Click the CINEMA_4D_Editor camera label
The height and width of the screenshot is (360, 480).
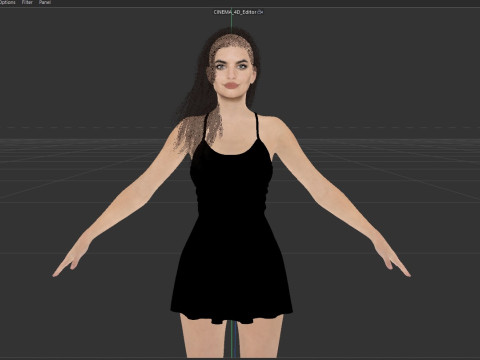click(235, 12)
